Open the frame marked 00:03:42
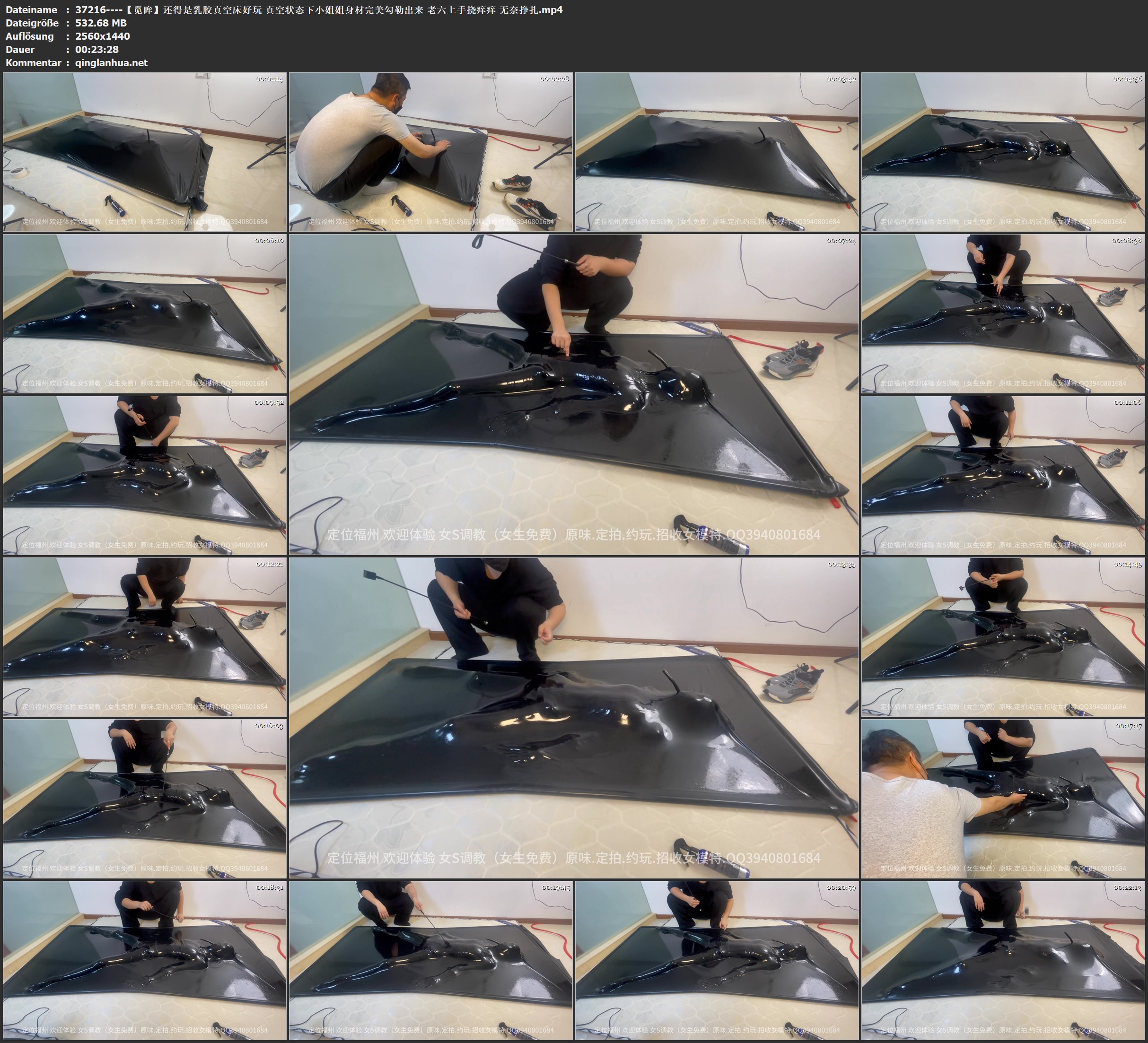Image resolution: width=1148 pixels, height=1043 pixels. [x=717, y=152]
